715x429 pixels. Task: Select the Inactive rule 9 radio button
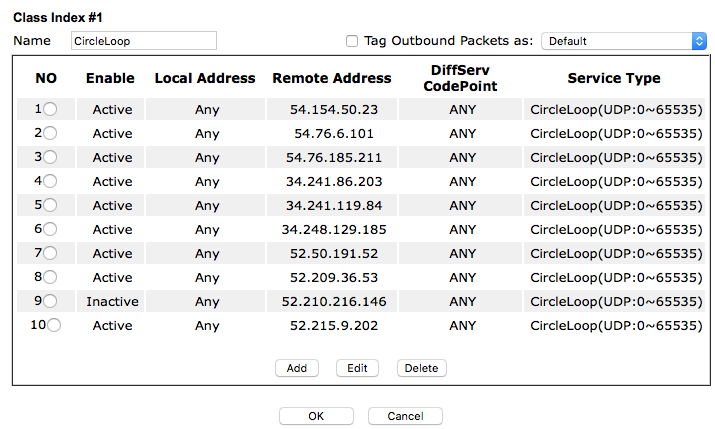(50, 301)
